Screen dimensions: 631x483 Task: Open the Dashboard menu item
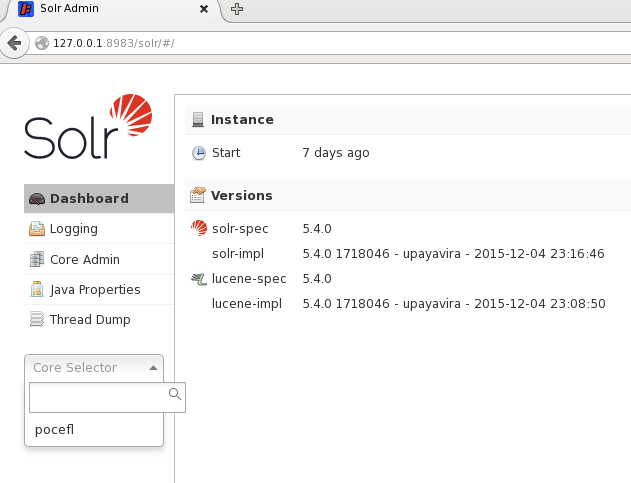pos(99,198)
